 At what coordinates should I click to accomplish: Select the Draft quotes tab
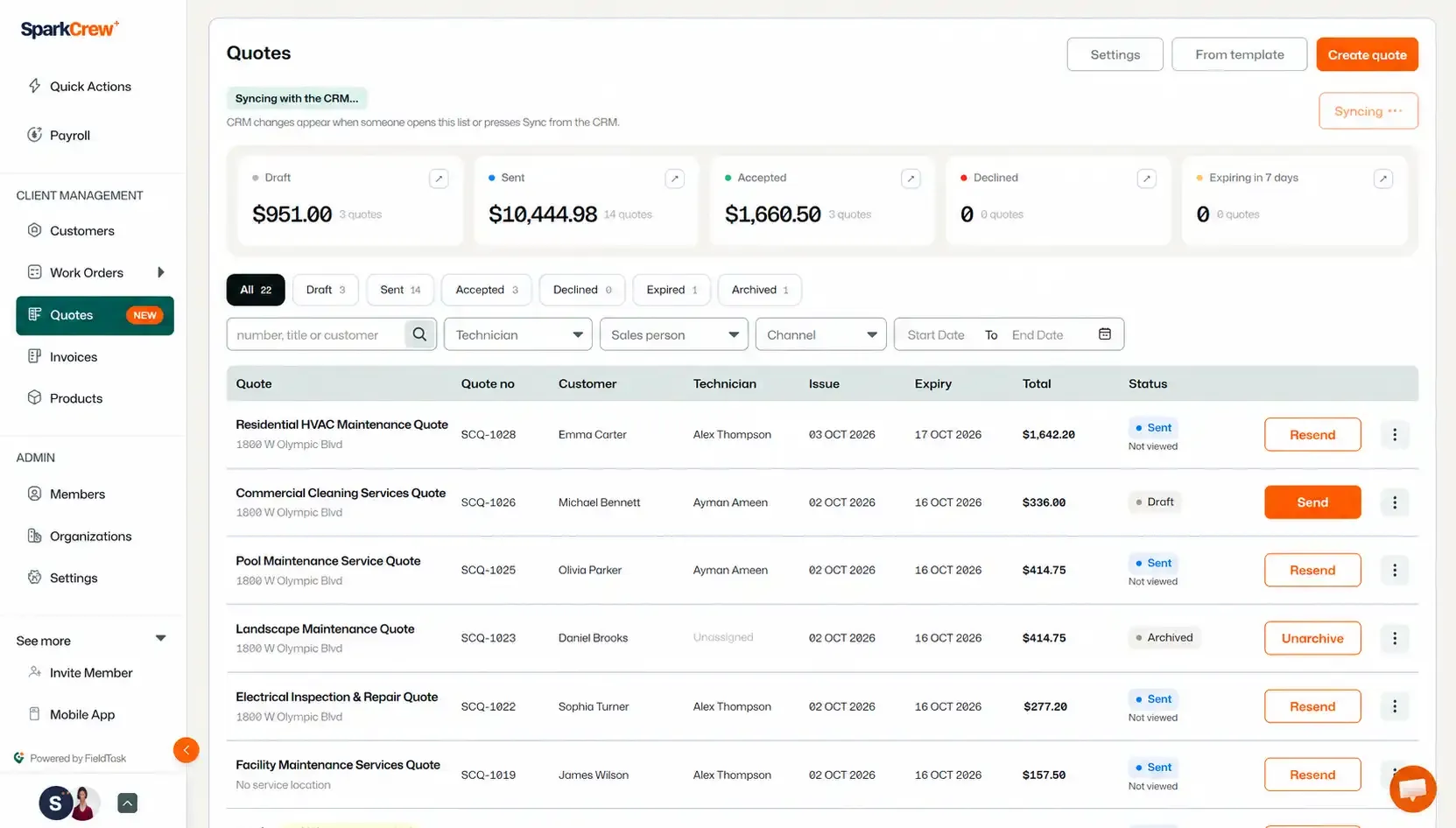coord(326,290)
